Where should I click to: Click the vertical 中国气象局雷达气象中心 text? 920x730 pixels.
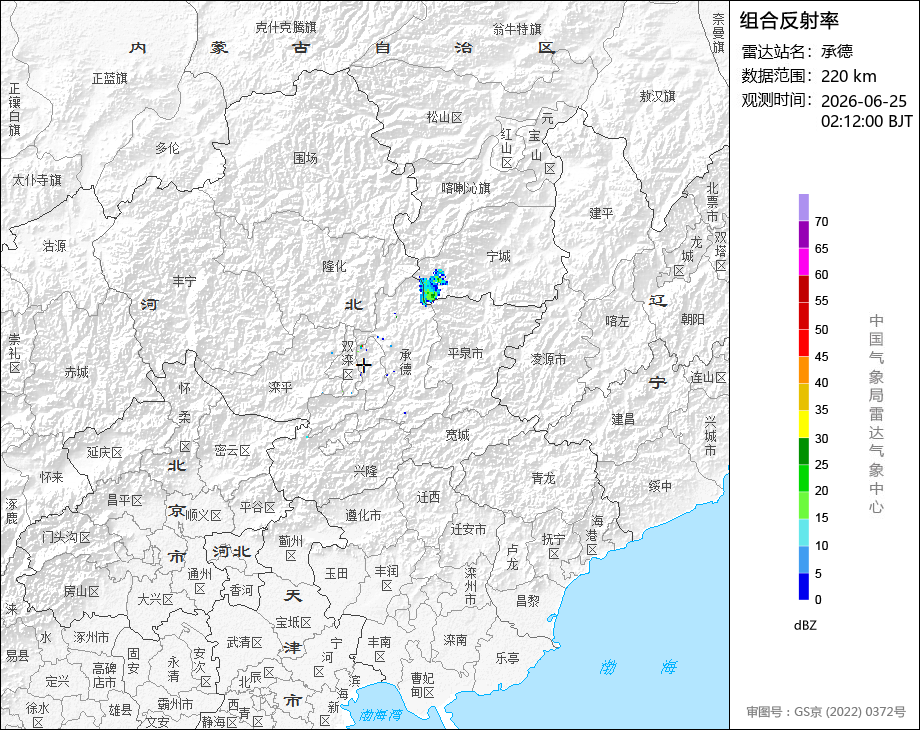(876, 414)
